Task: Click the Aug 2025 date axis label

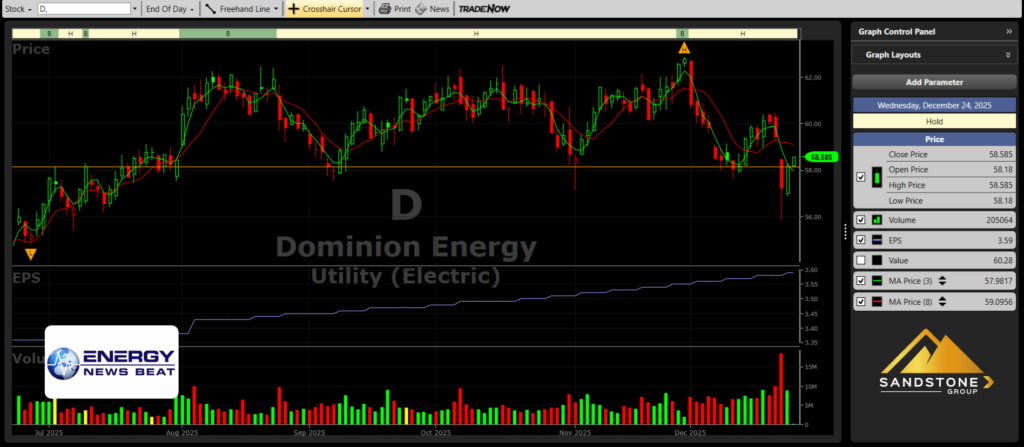Action: [x=182, y=433]
